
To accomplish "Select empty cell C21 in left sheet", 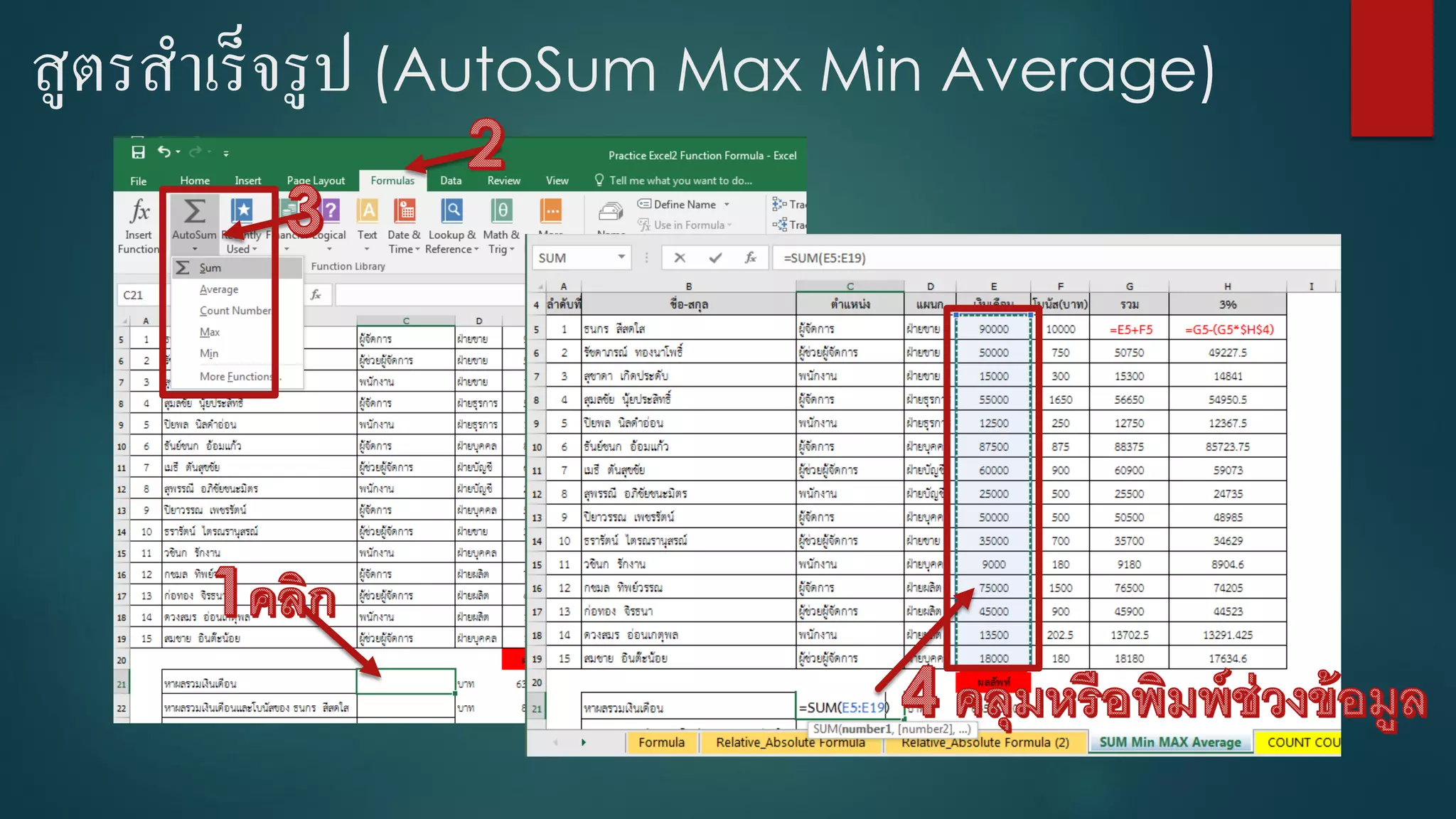I will (x=406, y=681).
